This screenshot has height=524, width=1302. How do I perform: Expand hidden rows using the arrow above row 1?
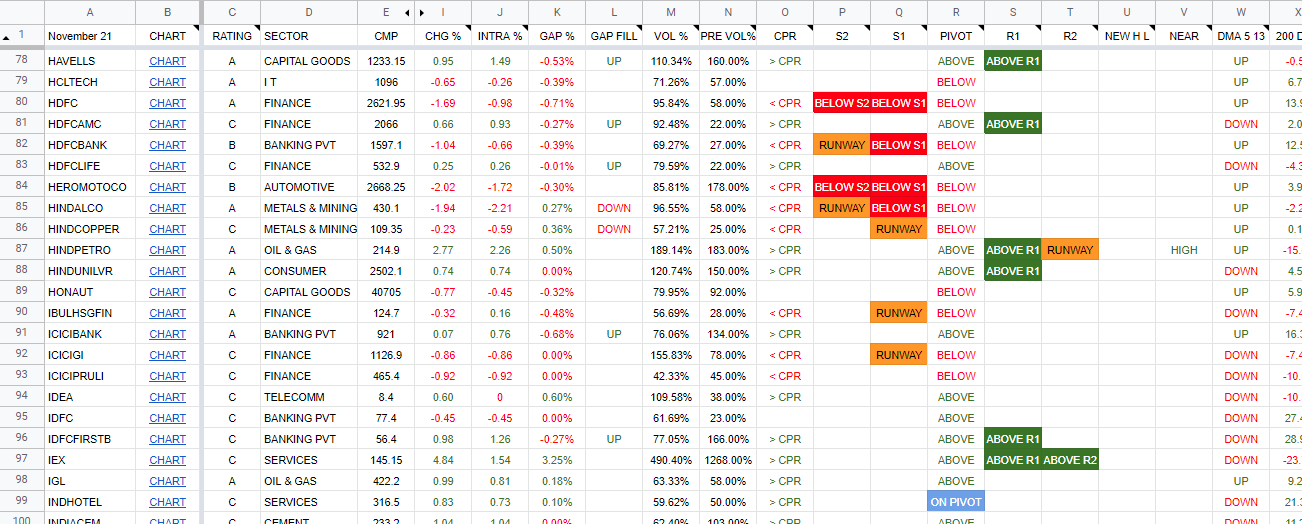point(8,36)
